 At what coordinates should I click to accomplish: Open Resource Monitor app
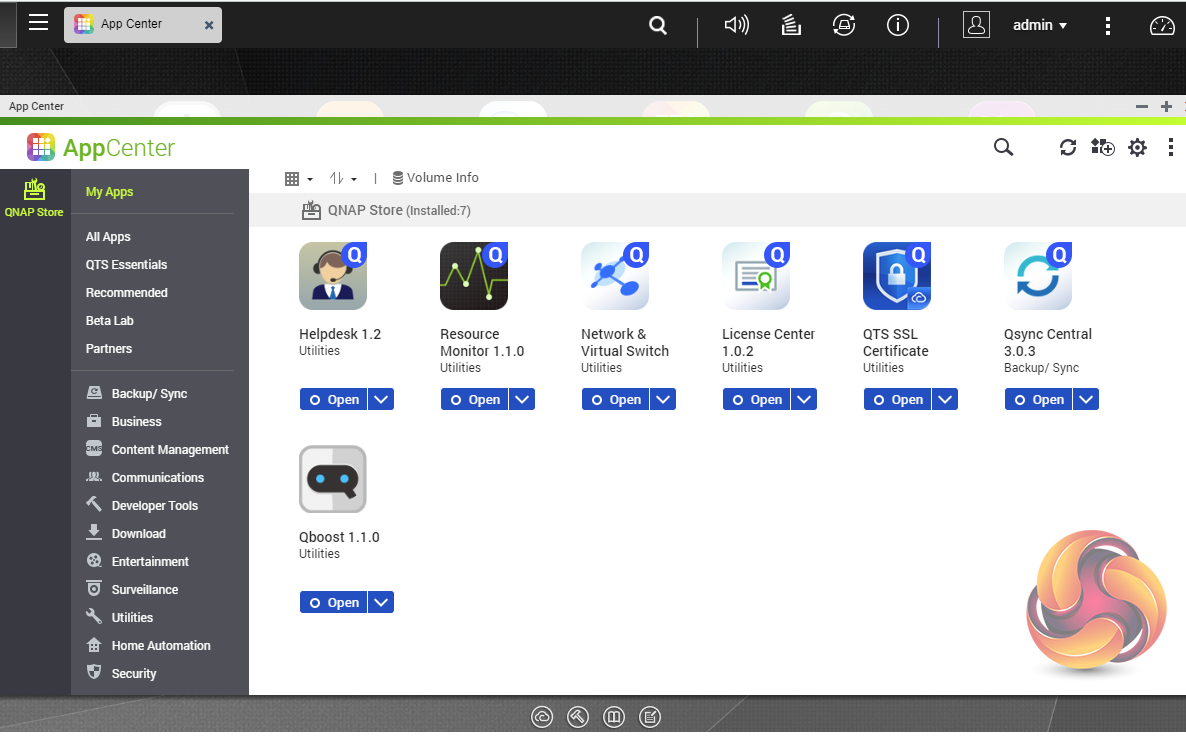point(475,399)
